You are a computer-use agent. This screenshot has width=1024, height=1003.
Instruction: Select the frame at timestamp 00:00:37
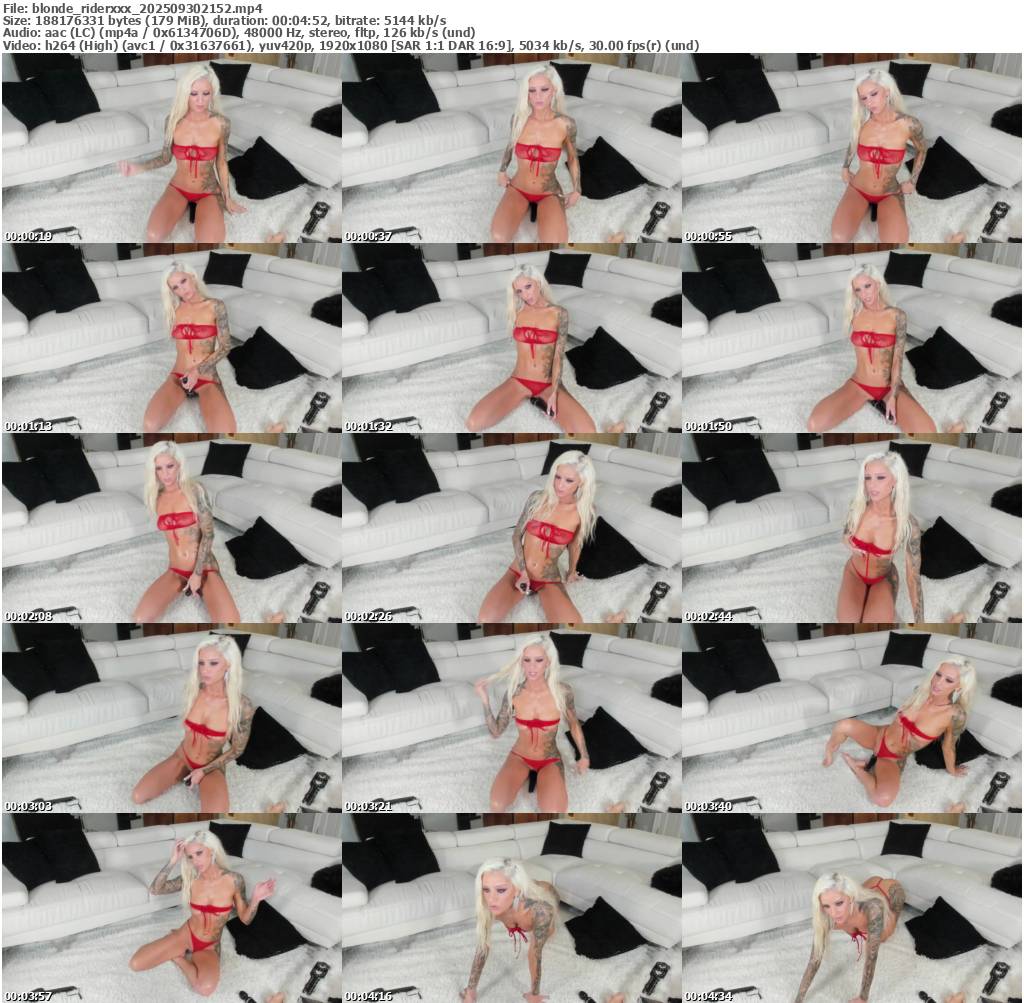tap(511, 148)
